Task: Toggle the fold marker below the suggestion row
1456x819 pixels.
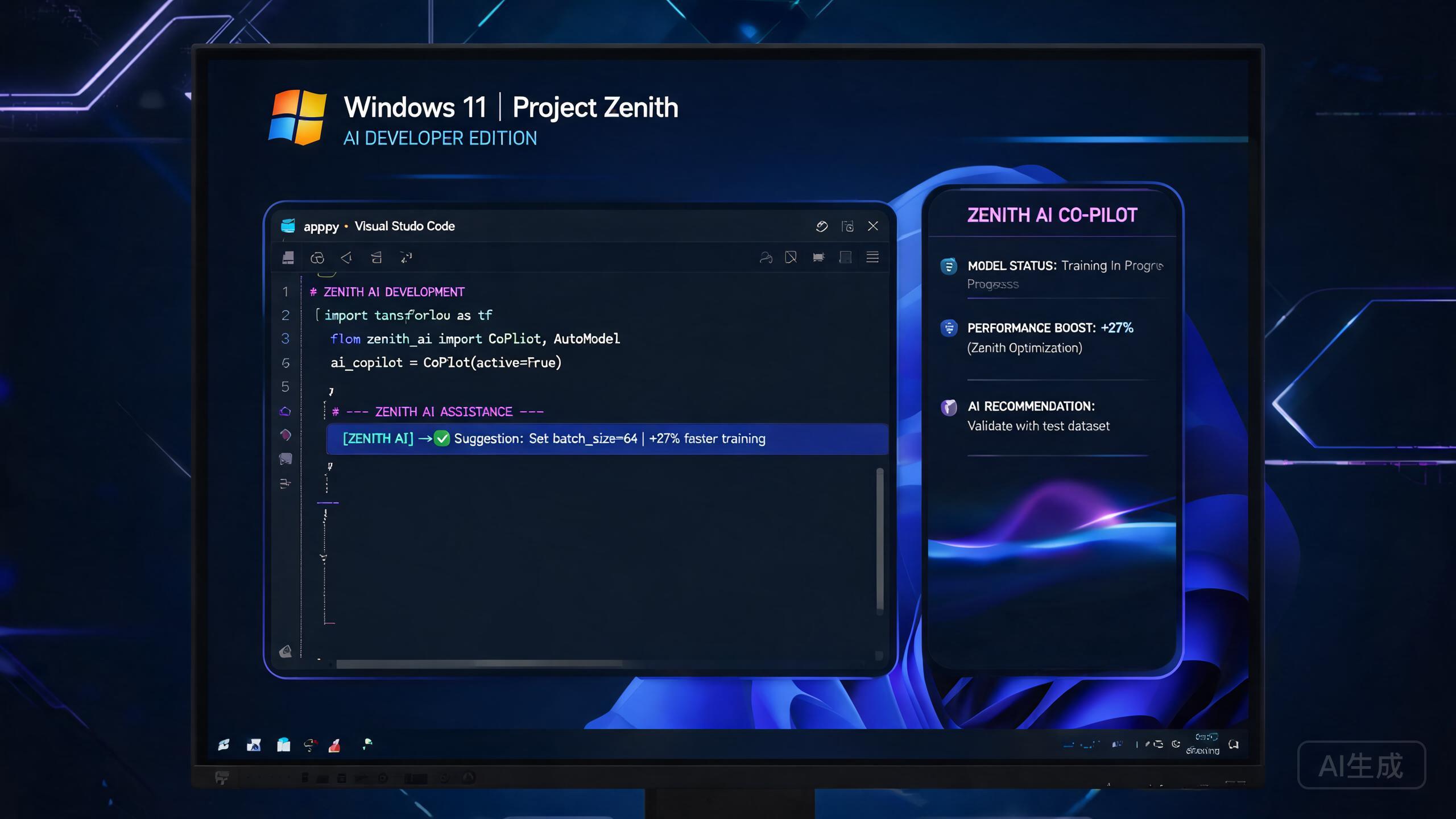Action: click(x=330, y=466)
